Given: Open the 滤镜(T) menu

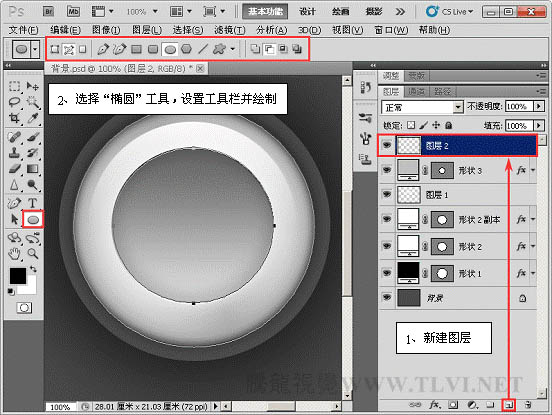Looking at the screenshot, I should click(x=230, y=30).
